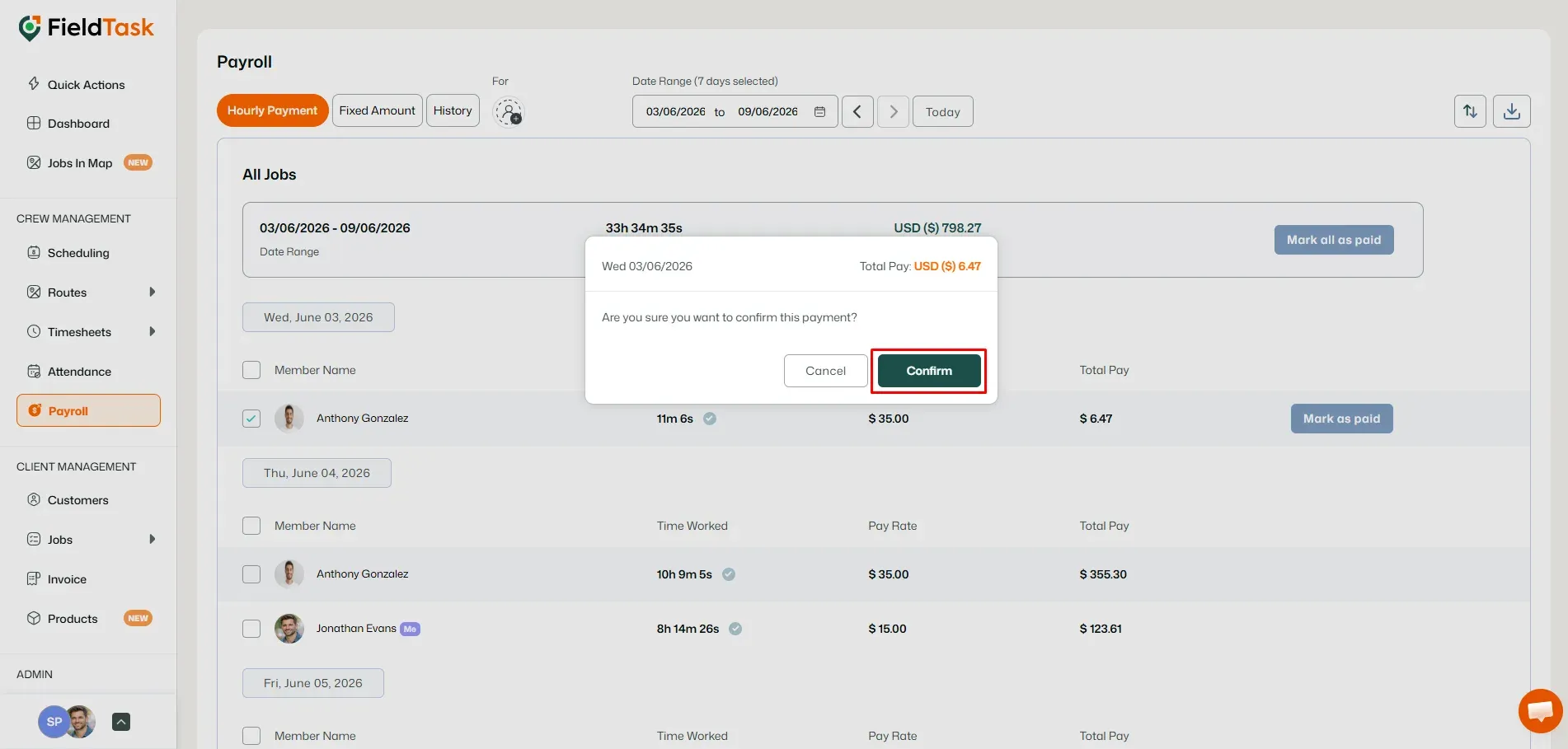Click the verified check beside 11m 6s

(x=710, y=419)
